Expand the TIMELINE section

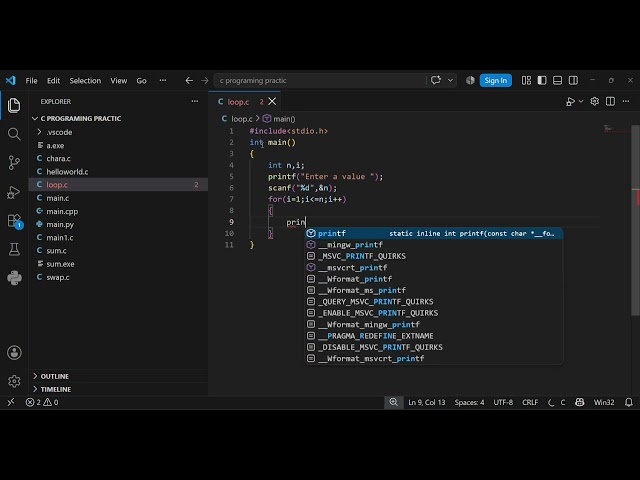pyautogui.click(x=56, y=389)
